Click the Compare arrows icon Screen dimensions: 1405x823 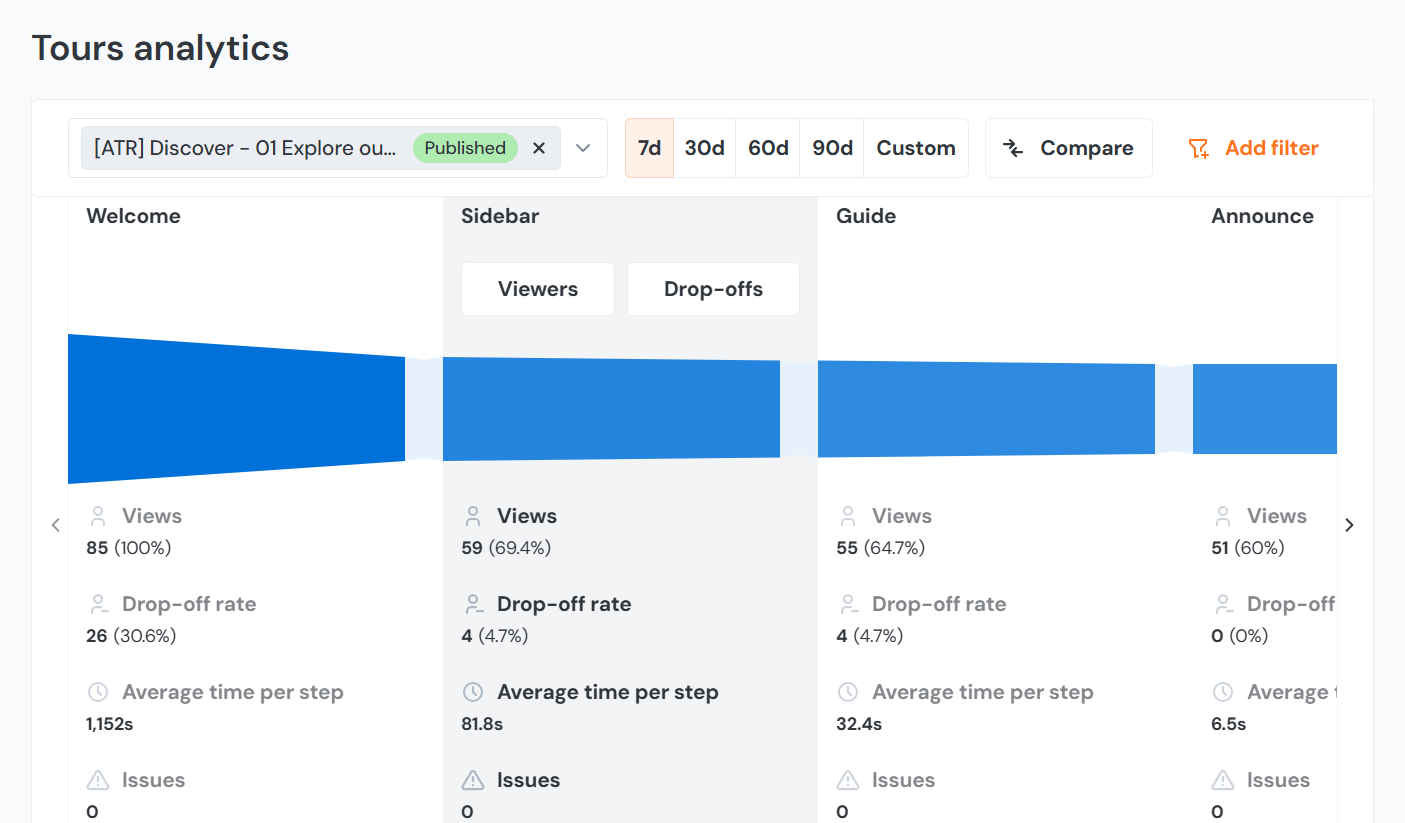click(x=1013, y=149)
